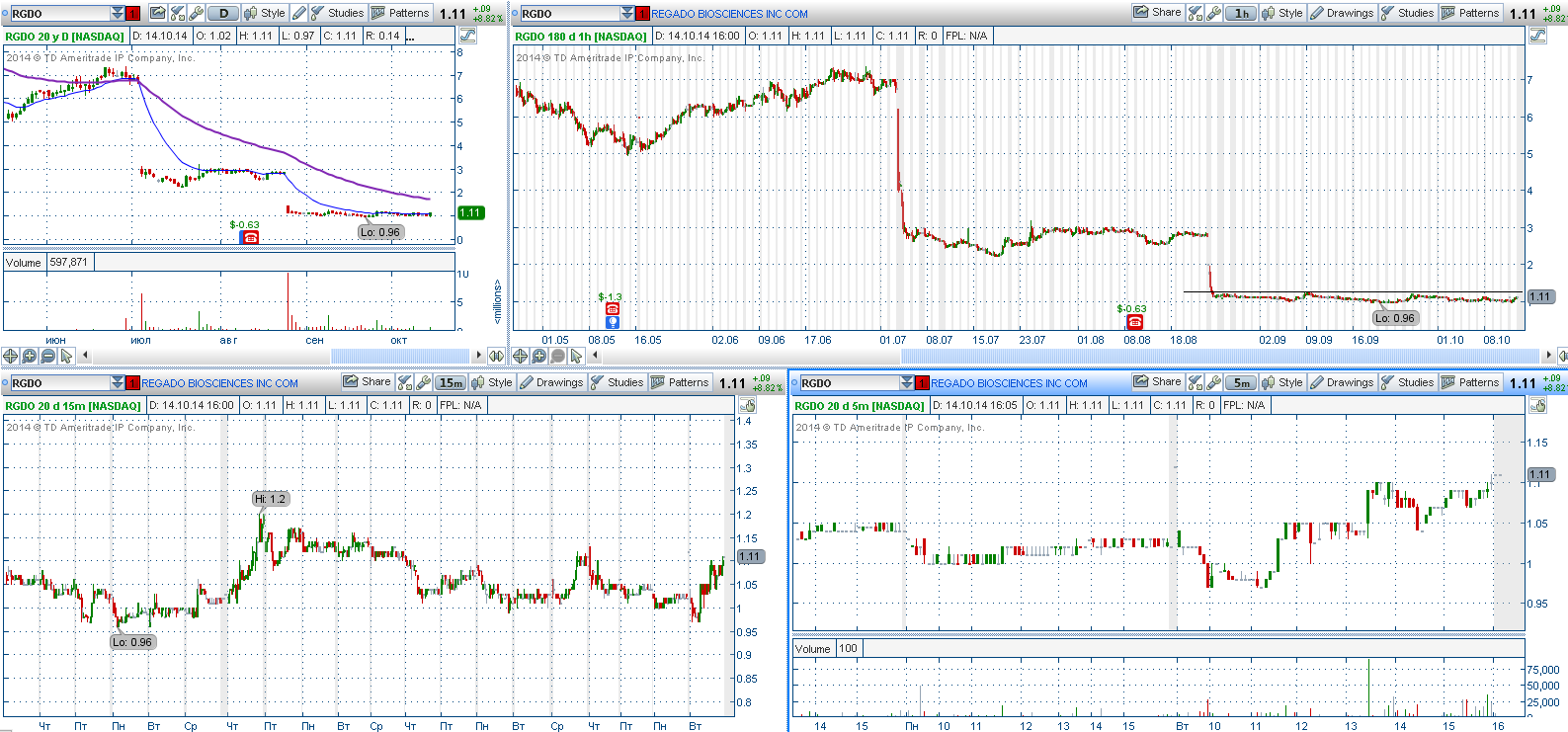Image resolution: width=1568 pixels, height=732 pixels.
Task: Zoom out using the magnifier under the daily chart
Action: 47,356
